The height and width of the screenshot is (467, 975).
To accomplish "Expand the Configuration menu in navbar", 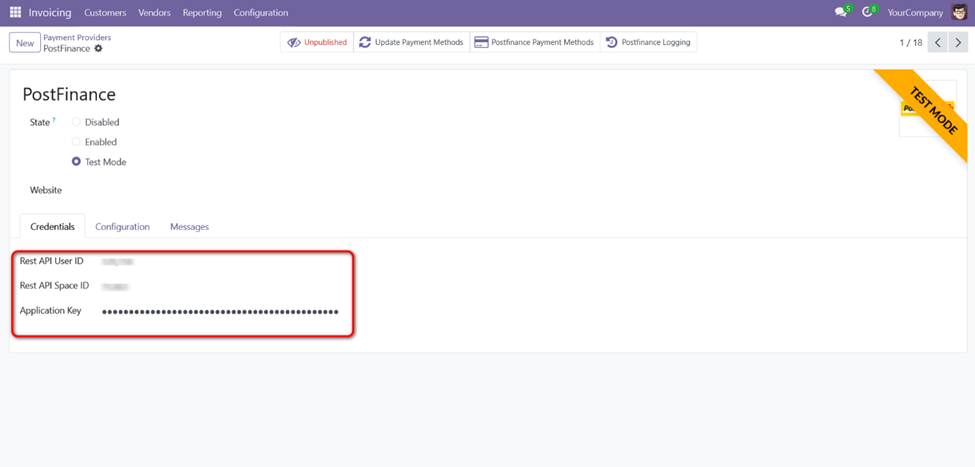I will [x=260, y=13].
